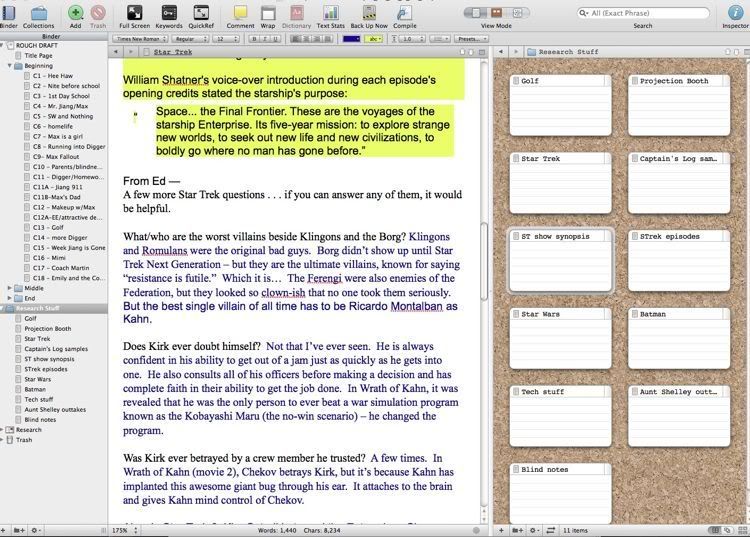Switch to document view mode
Viewport: 750px width, 537px height.
475,13
